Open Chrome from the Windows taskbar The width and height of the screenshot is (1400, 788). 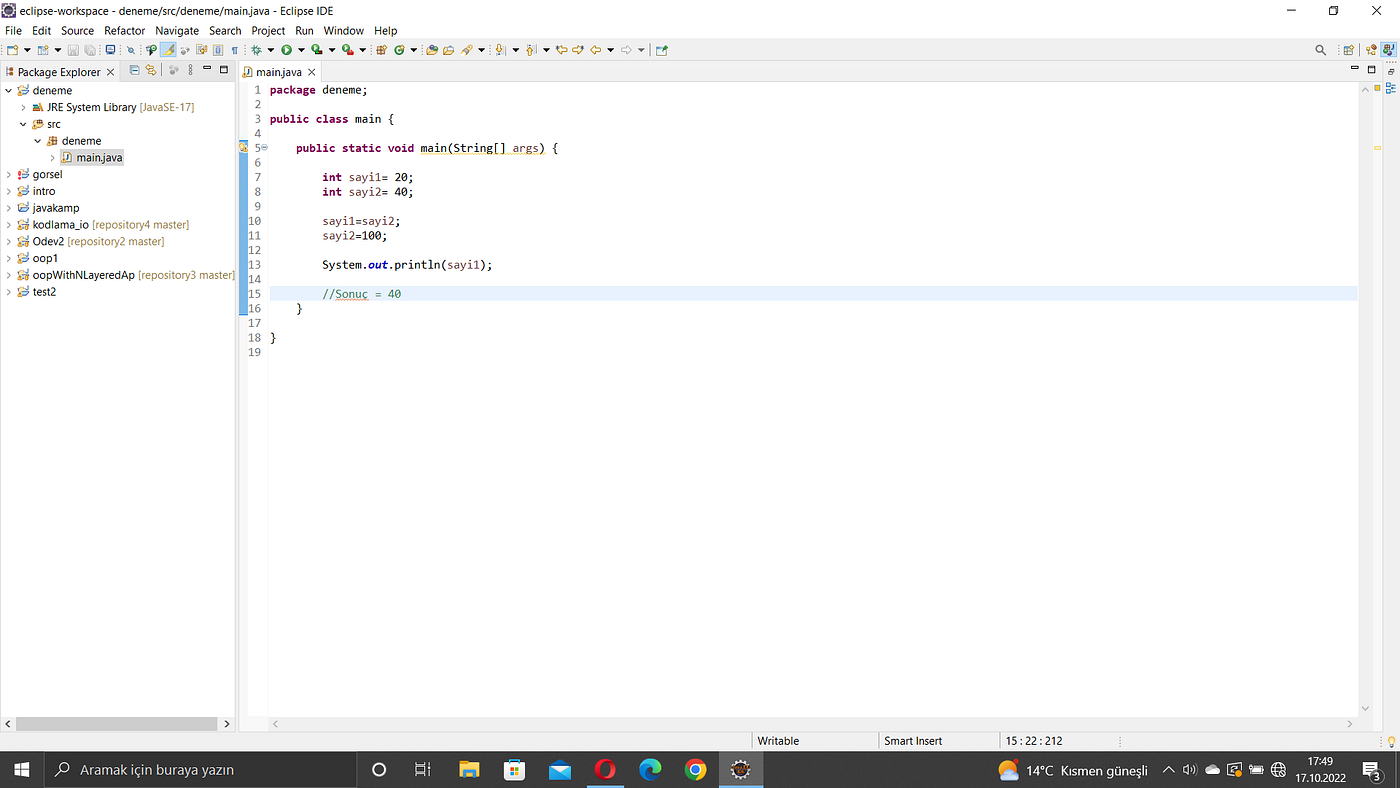coord(696,769)
